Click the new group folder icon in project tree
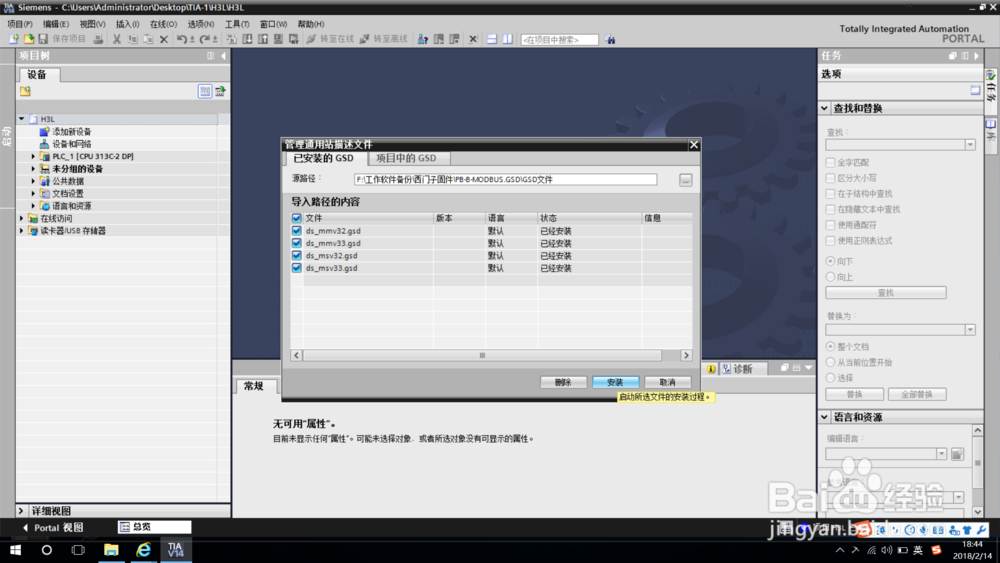Image resolution: width=1000 pixels, height=563 pixels. pyautogui.click(x=26, y=91)
